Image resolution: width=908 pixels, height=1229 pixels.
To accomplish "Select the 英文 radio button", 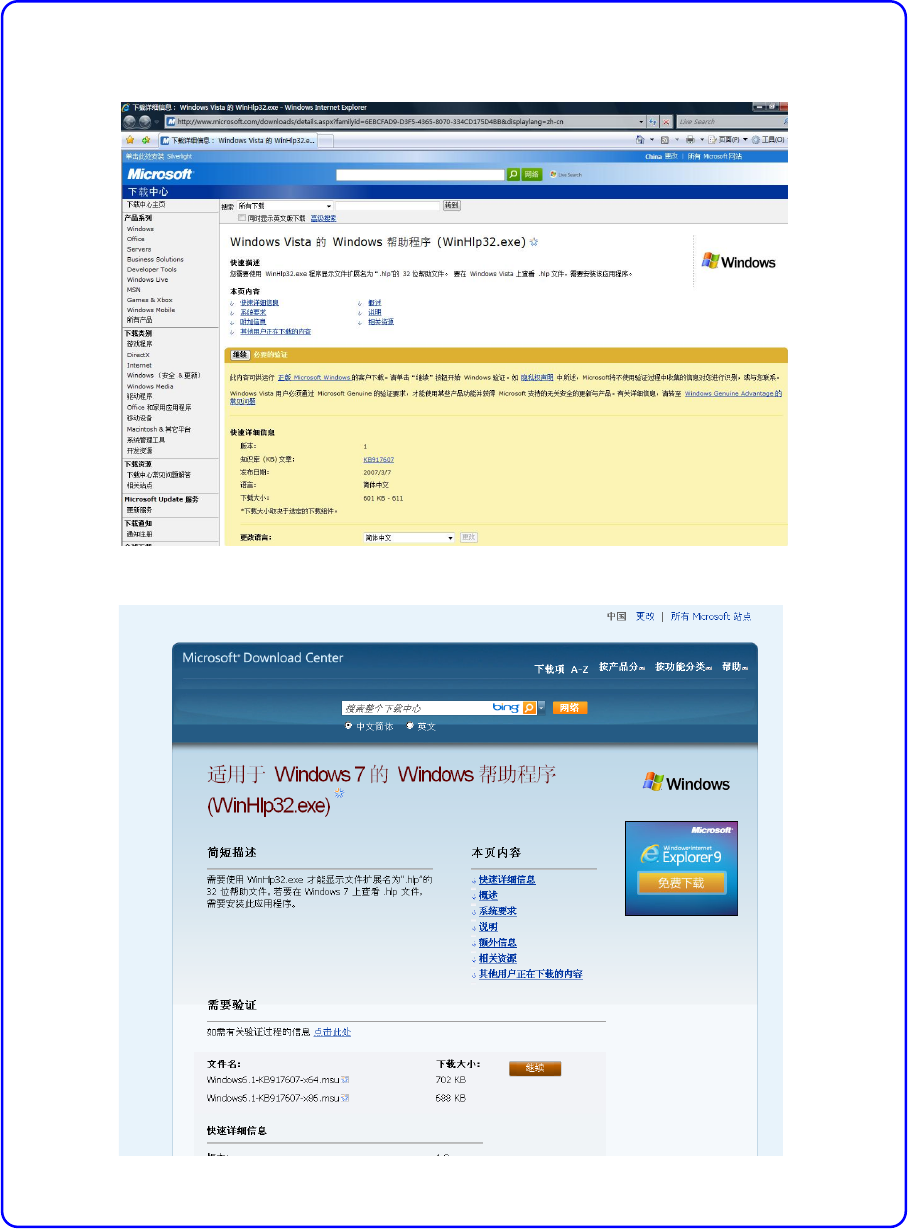I will [410, 726].
